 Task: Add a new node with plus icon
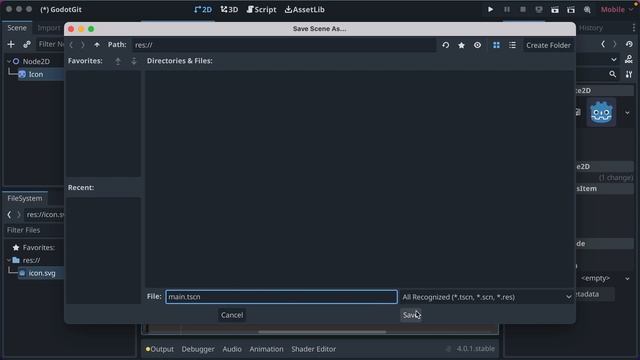click(11, 44)
